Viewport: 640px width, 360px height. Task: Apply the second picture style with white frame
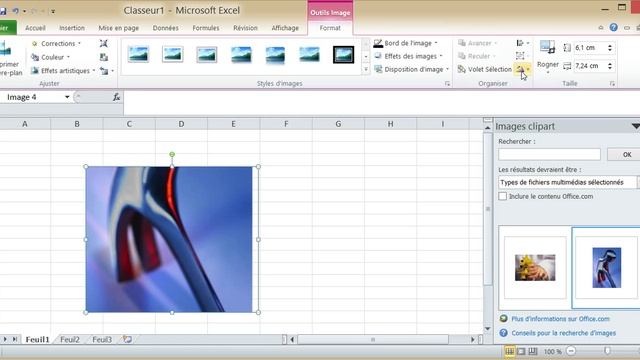[172, 54]
